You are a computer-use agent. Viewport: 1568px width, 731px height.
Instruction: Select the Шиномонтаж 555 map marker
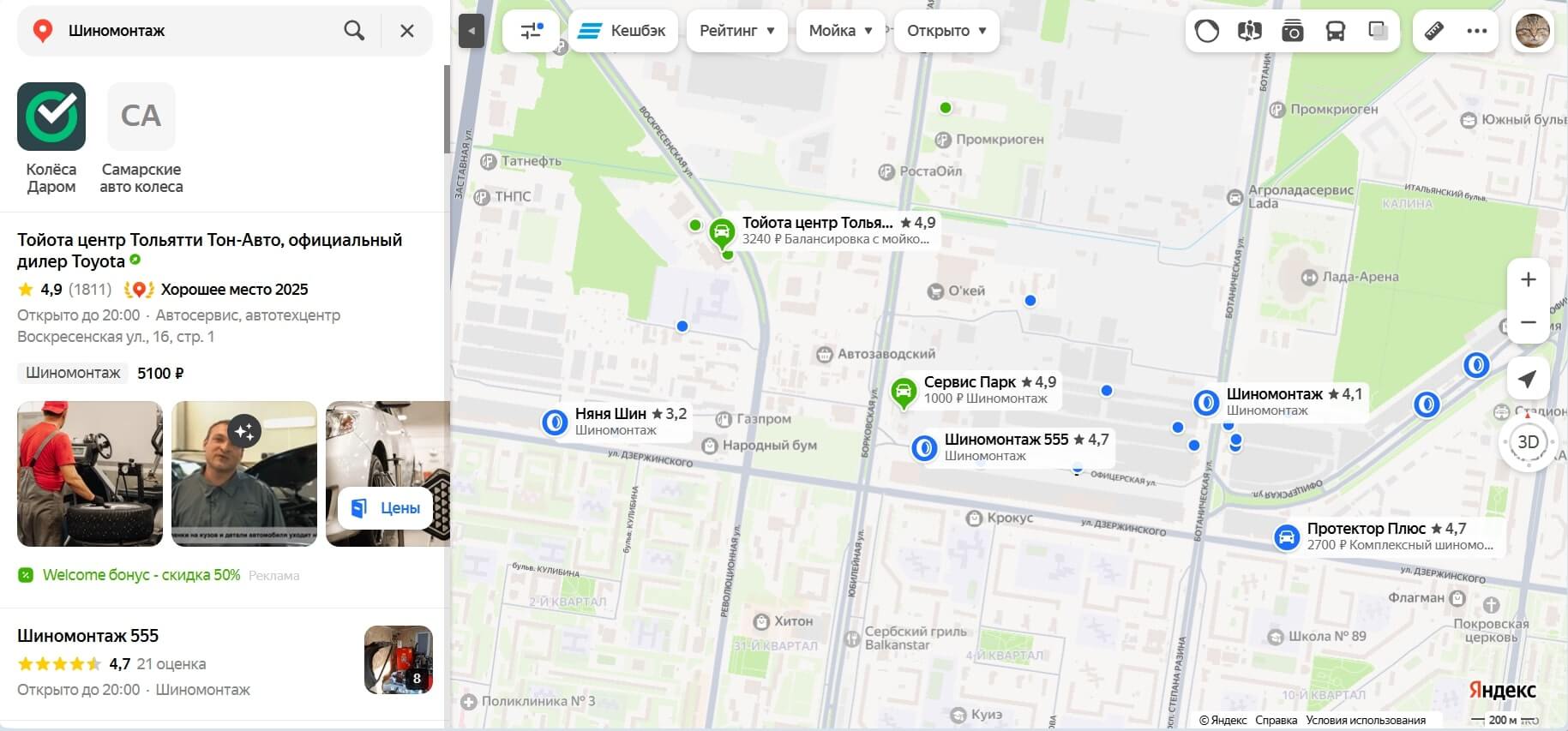(x=924, y=447)
